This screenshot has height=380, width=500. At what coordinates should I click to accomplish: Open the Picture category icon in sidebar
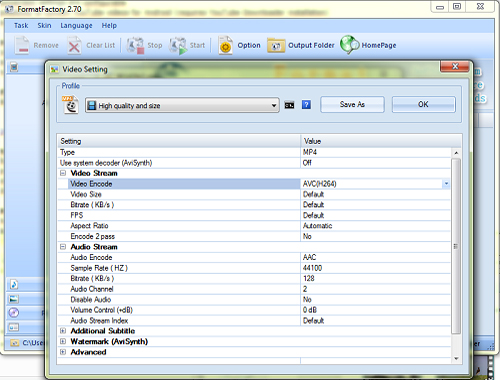tap(14, 299)
